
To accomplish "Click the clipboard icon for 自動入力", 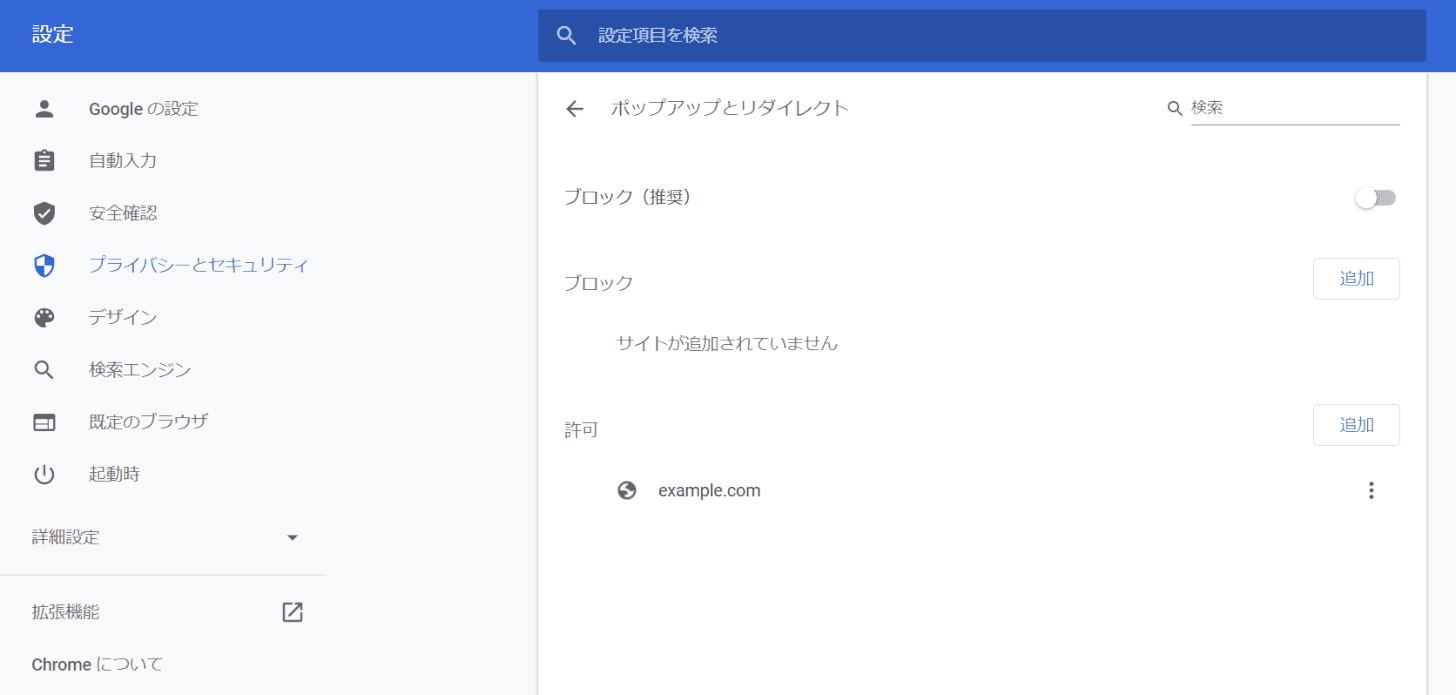I will point(44,161).
